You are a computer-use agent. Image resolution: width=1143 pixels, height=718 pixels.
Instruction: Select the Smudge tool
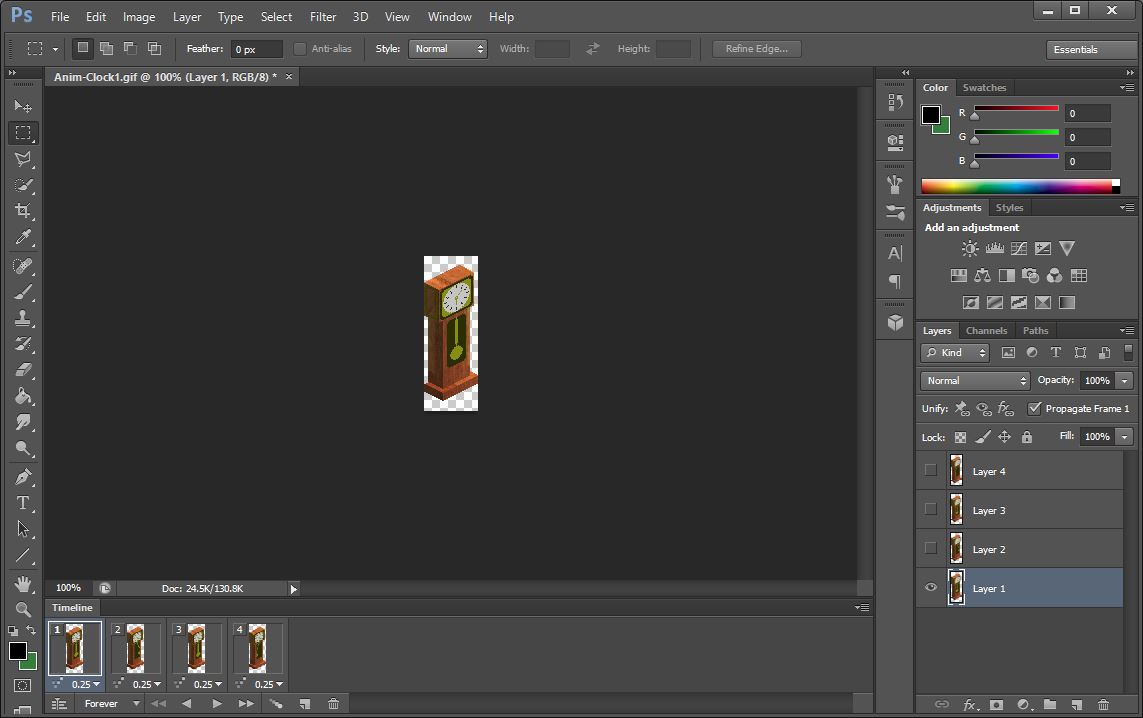tap(23, 422)
